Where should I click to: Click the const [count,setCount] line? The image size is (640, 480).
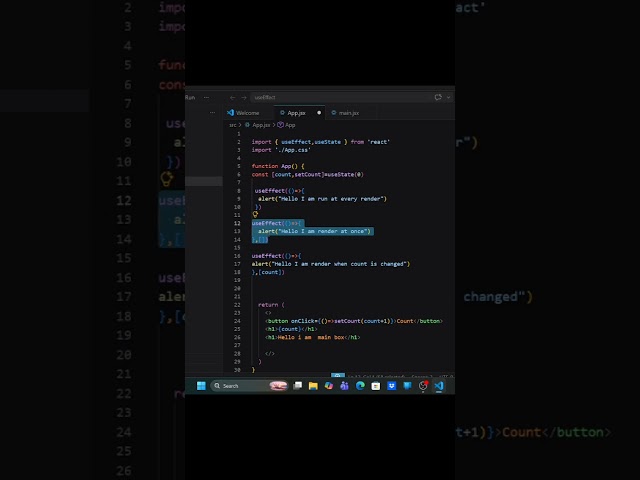[307, 174]
